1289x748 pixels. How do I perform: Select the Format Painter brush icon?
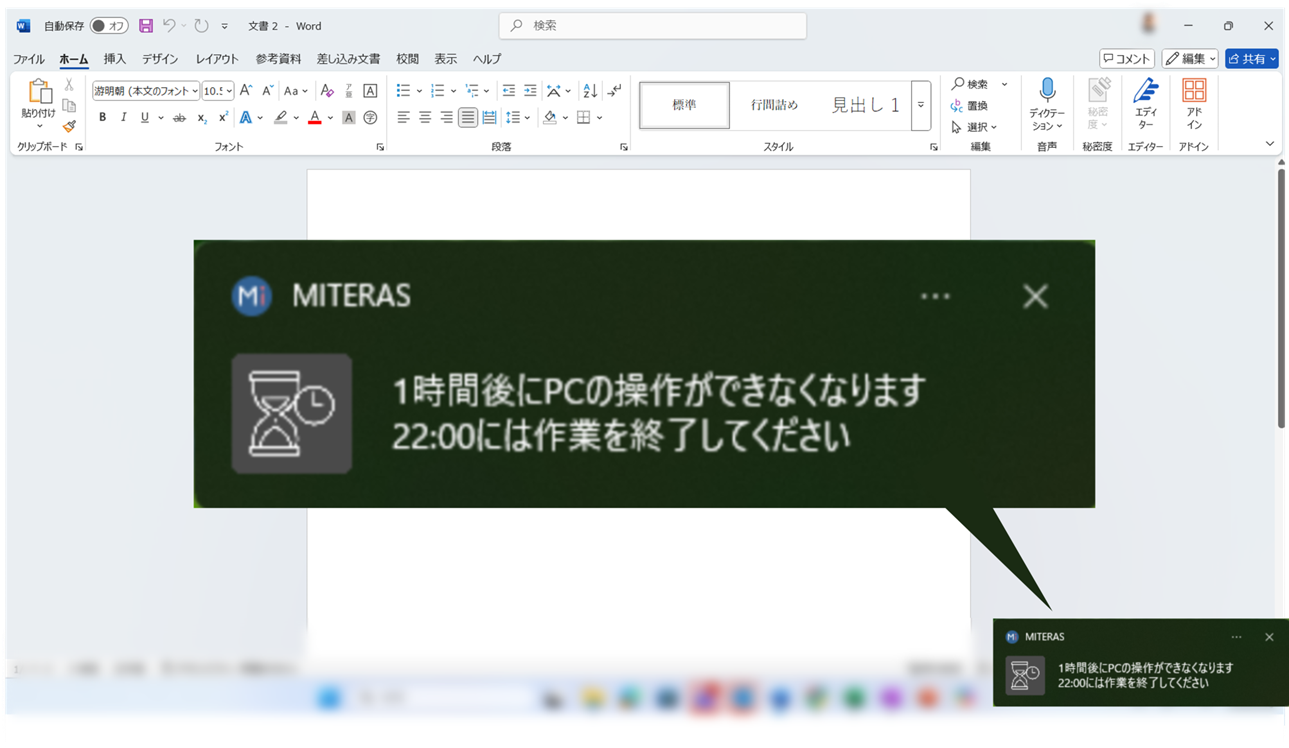[x=69, y=126]
